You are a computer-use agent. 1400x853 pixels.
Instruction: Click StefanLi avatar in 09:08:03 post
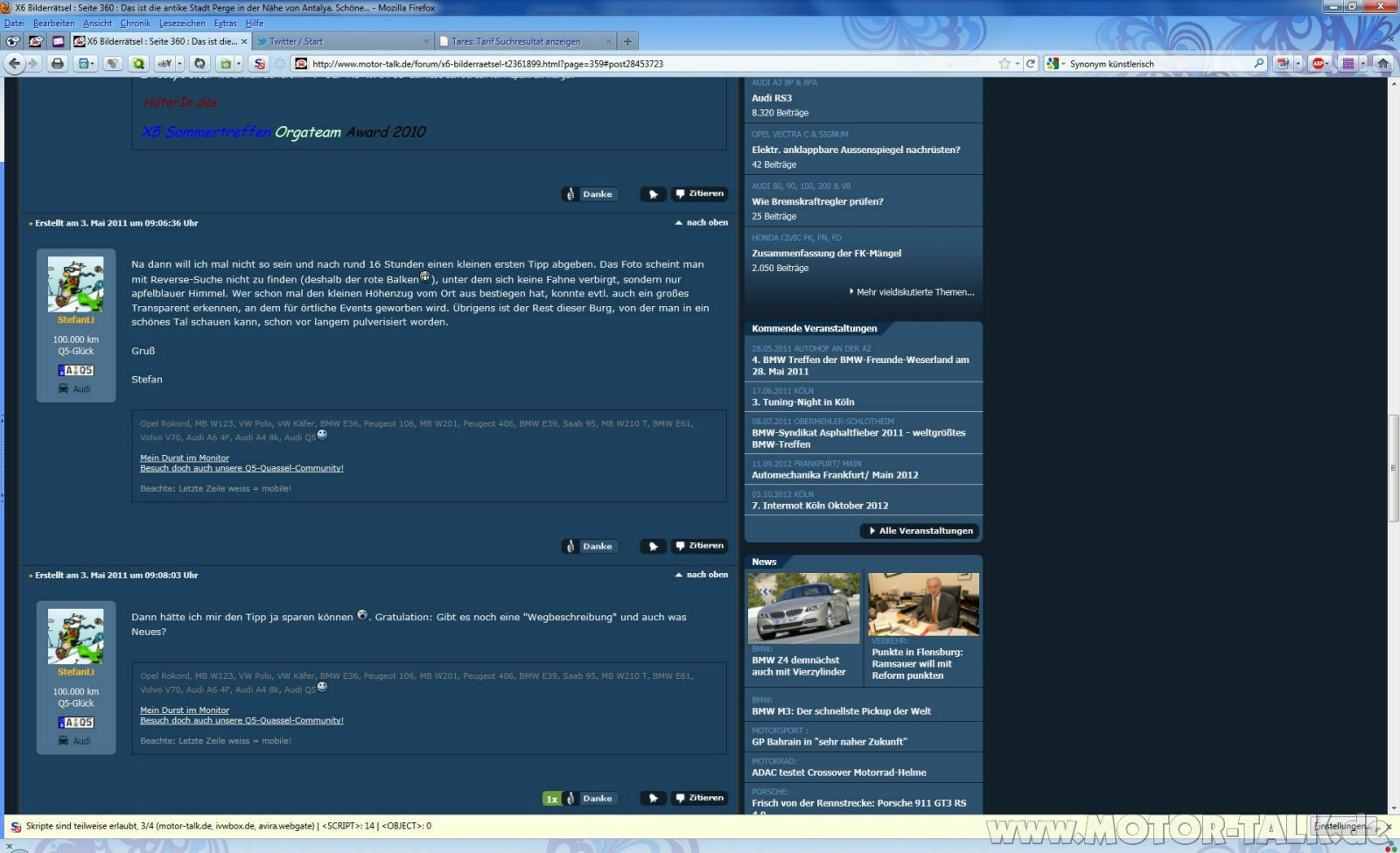[75, 637]
